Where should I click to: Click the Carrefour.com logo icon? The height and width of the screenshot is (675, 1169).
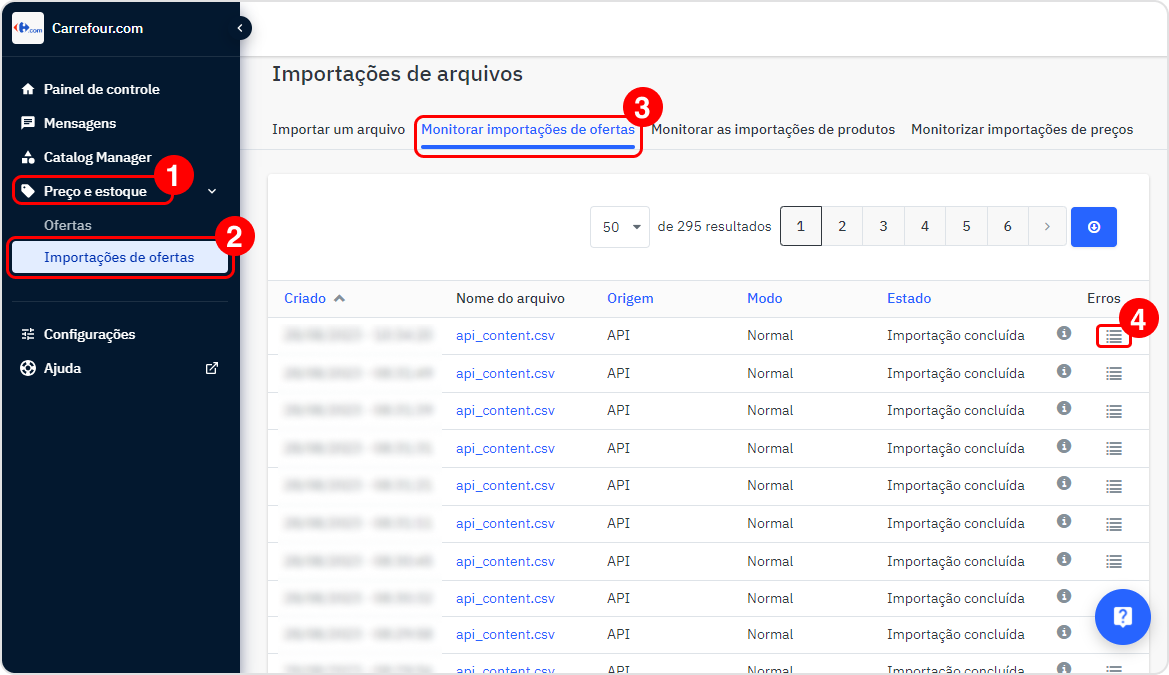(28, 28)
